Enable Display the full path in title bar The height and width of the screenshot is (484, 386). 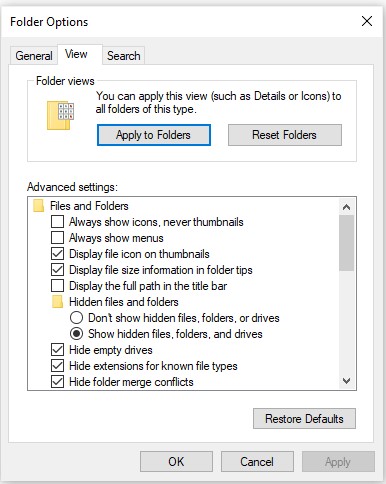(x=57, y=286)
